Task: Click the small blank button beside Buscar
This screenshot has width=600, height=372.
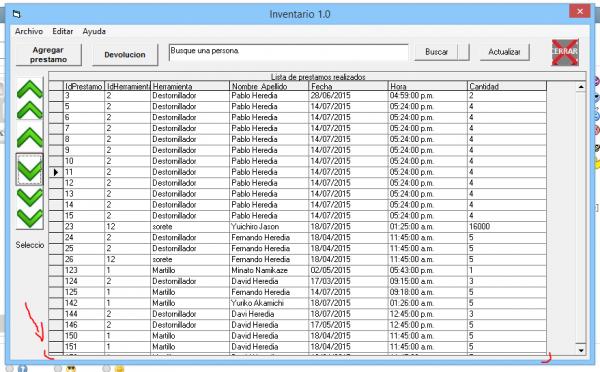Action: 463,52
